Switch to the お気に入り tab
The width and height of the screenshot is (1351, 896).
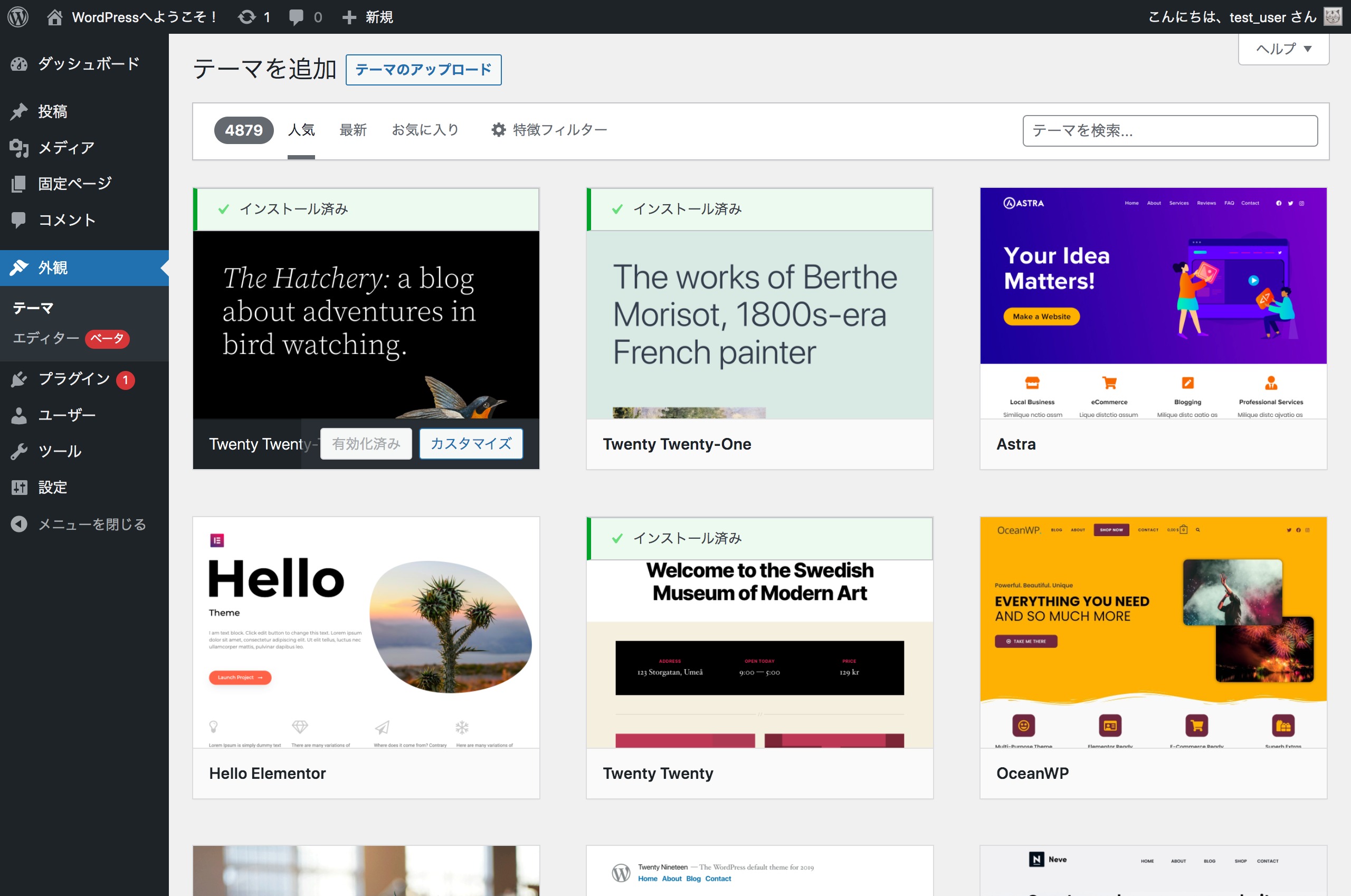(x=425, y=130)
